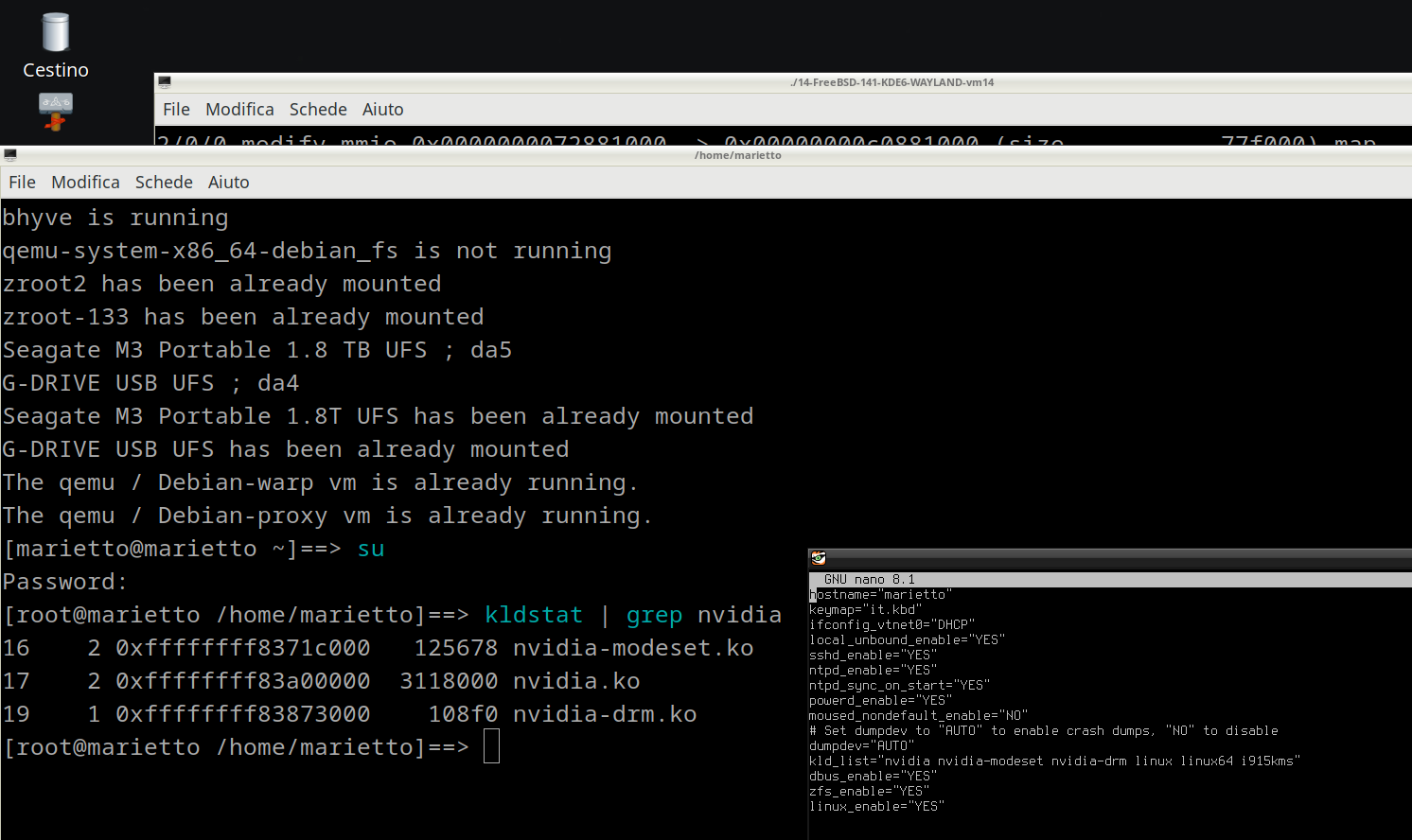Click the 'kldstat' command word

point(534,615)
